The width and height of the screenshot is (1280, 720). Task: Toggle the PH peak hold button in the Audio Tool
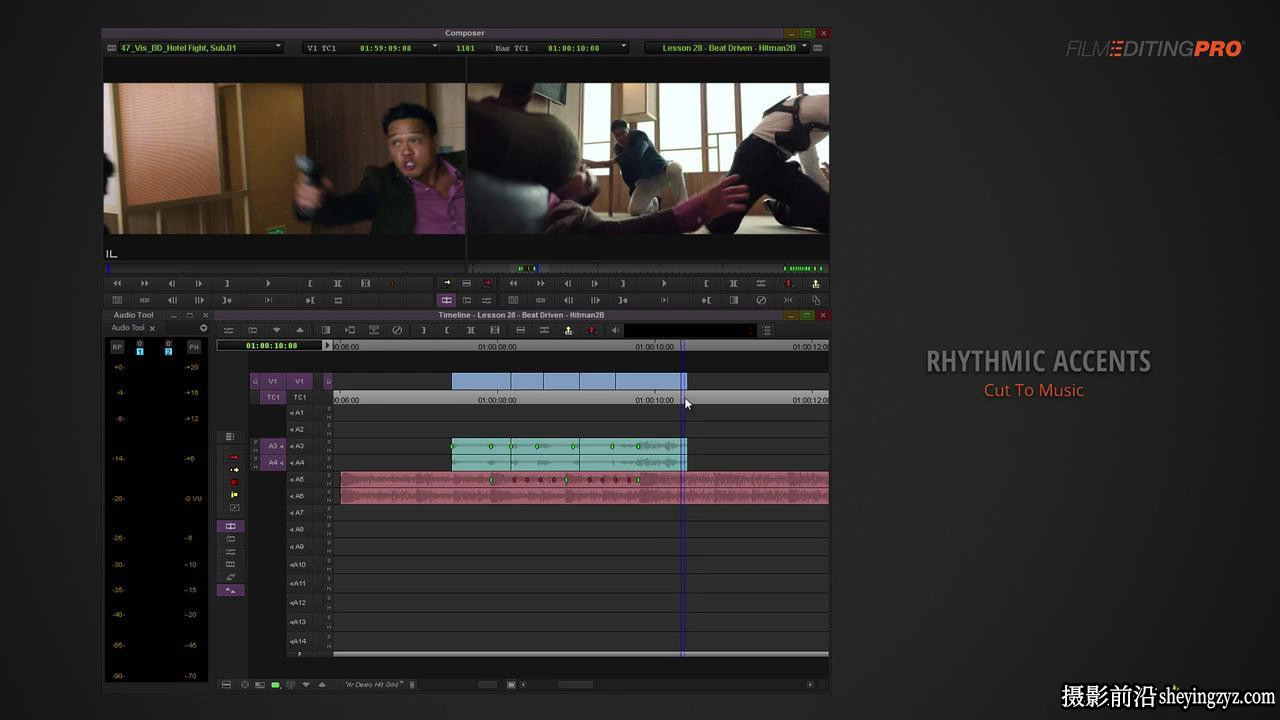(x=194, y=347)
